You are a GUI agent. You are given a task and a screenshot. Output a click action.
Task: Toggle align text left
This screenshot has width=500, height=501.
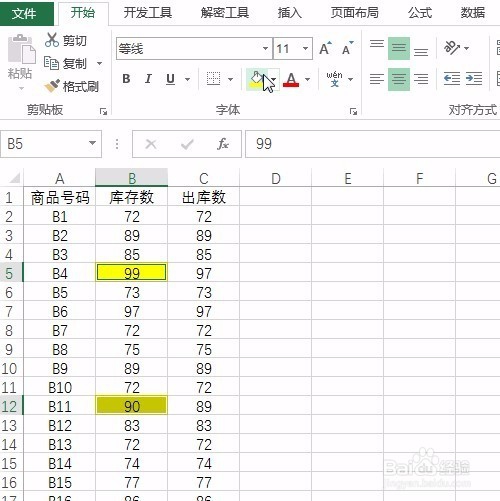pyautogui.click(x=377, y=79)
